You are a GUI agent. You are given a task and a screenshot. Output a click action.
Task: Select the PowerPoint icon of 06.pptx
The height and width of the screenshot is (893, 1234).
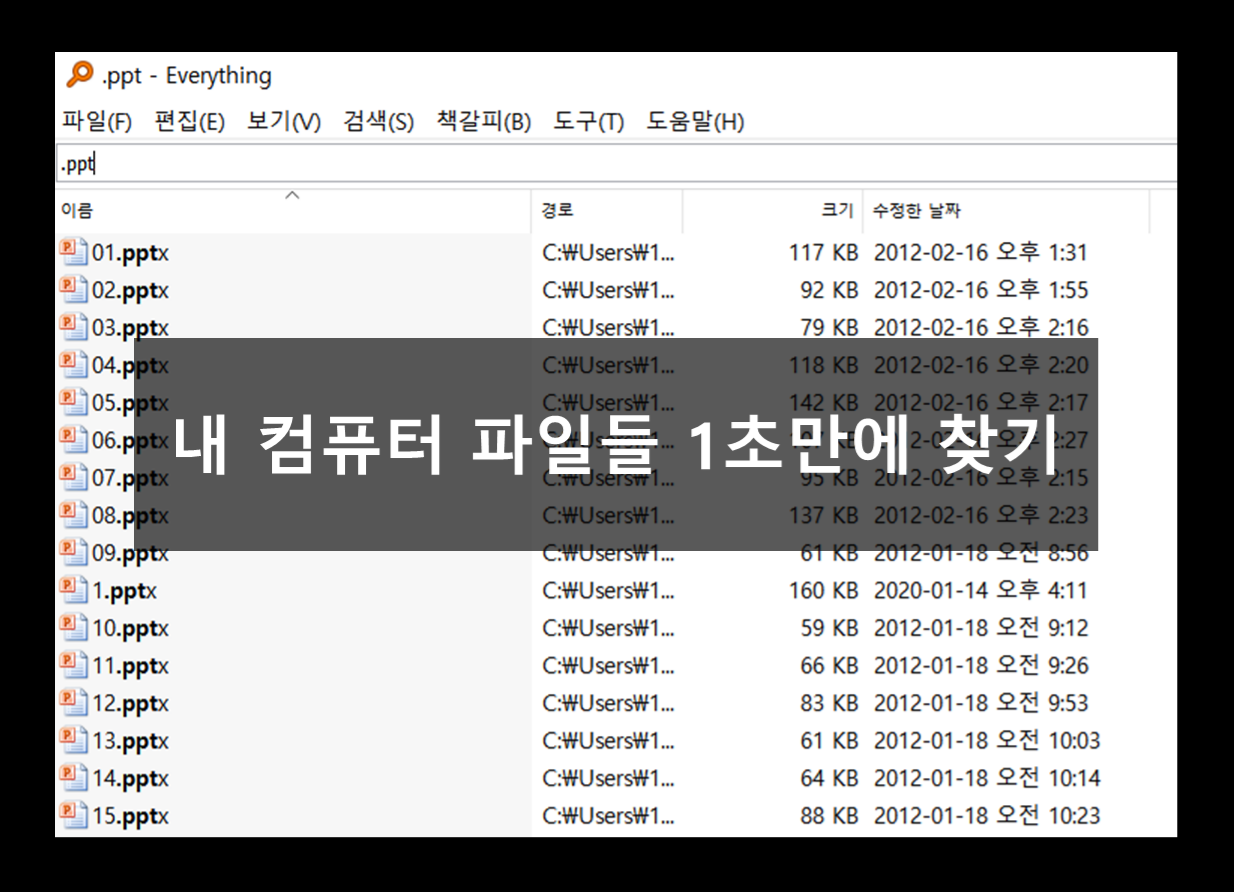click(x=73, y=440)
